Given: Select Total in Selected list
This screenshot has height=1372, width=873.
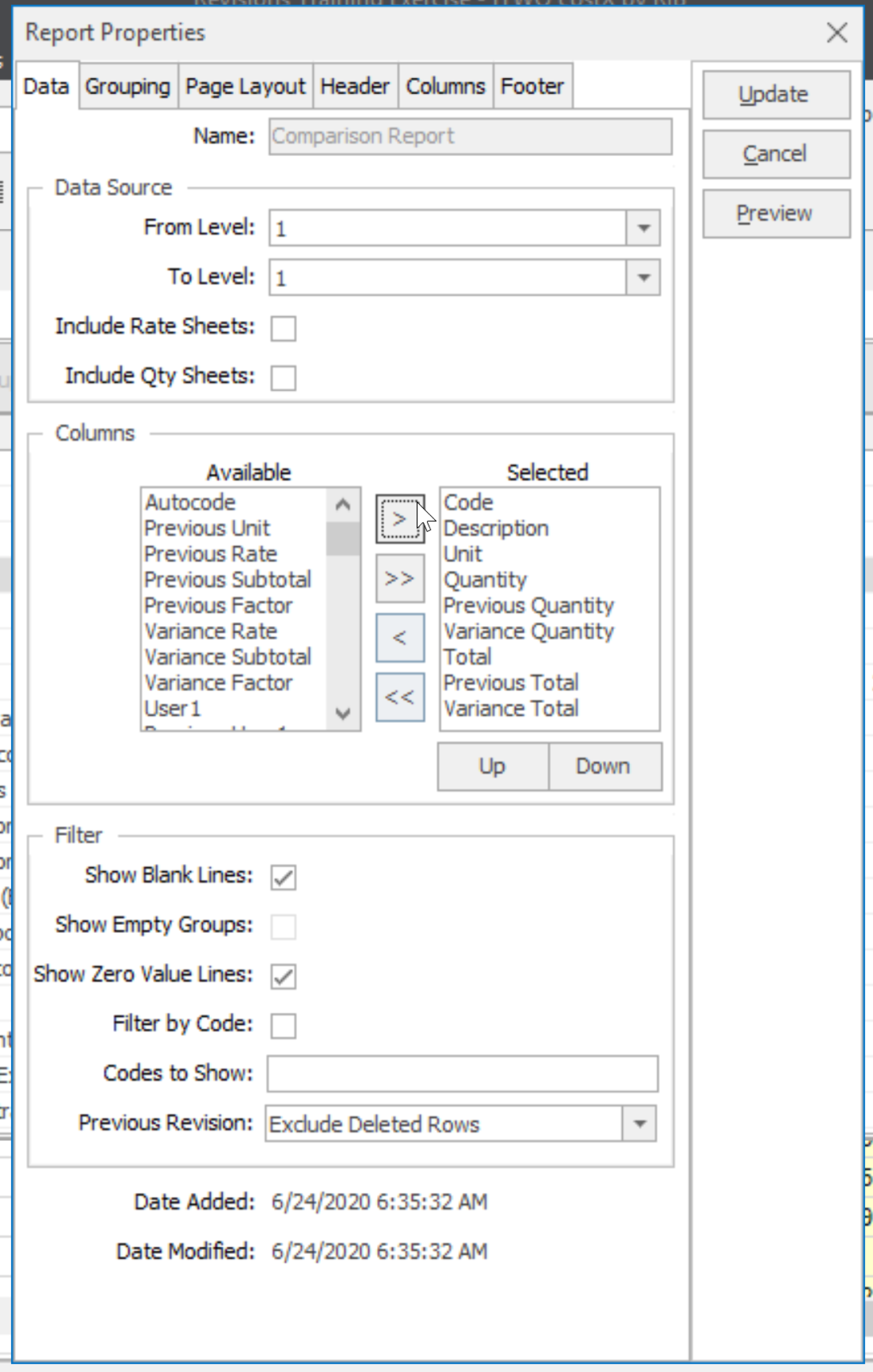Looking at the screenshot, I should click(x=467, y=657).
